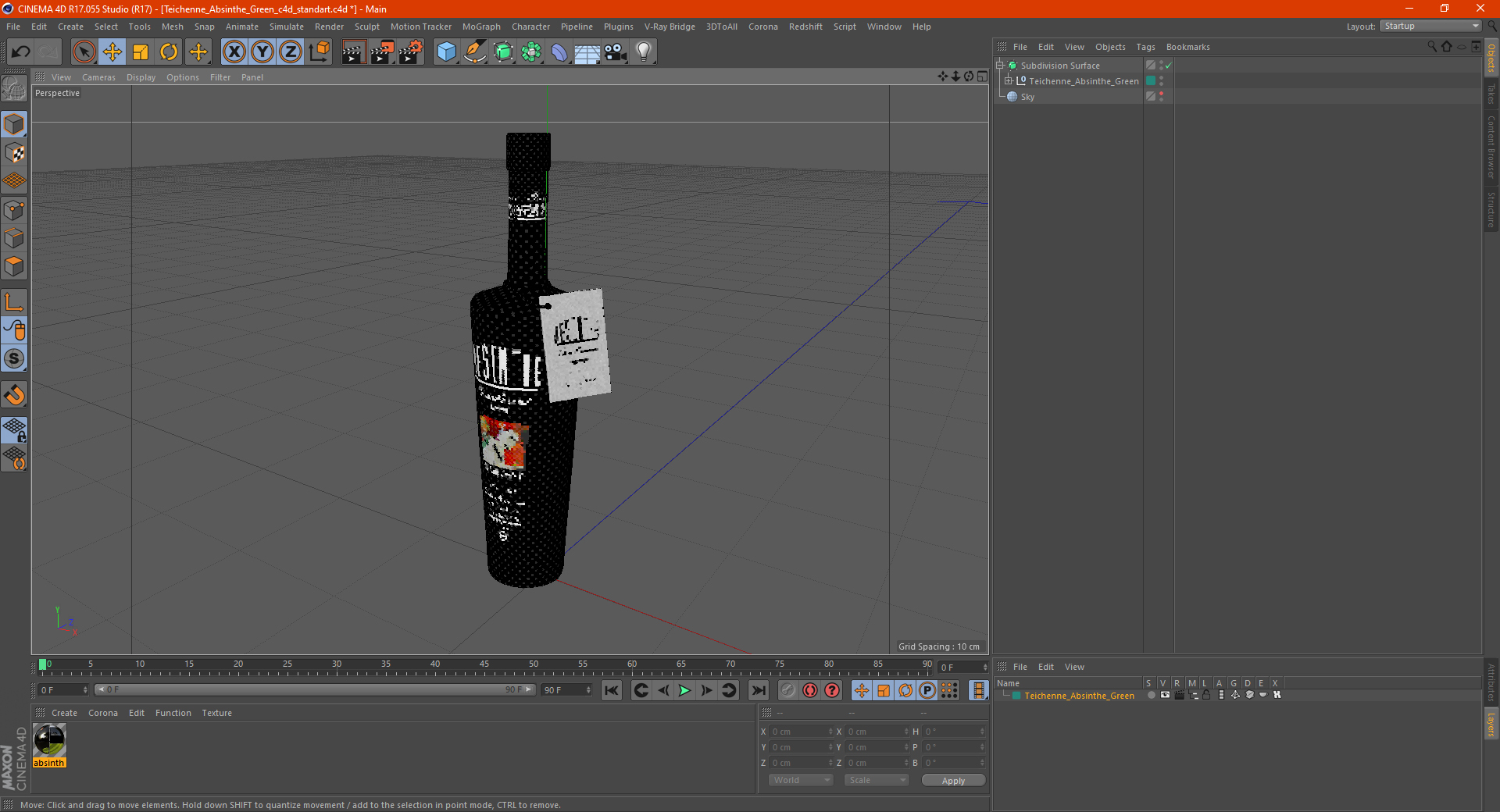Add Subdivision Surface generator icon
The width and height of the screenshot is (1500, 812).
503,52
